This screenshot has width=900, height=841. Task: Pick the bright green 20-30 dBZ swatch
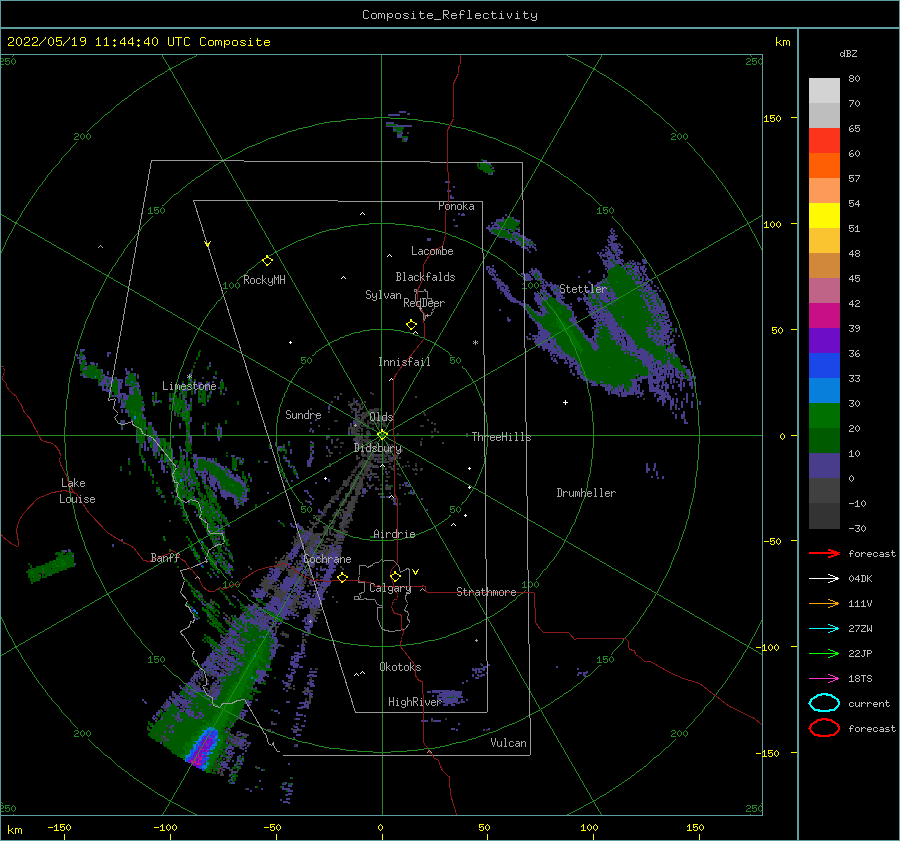(x=824, y=416)
